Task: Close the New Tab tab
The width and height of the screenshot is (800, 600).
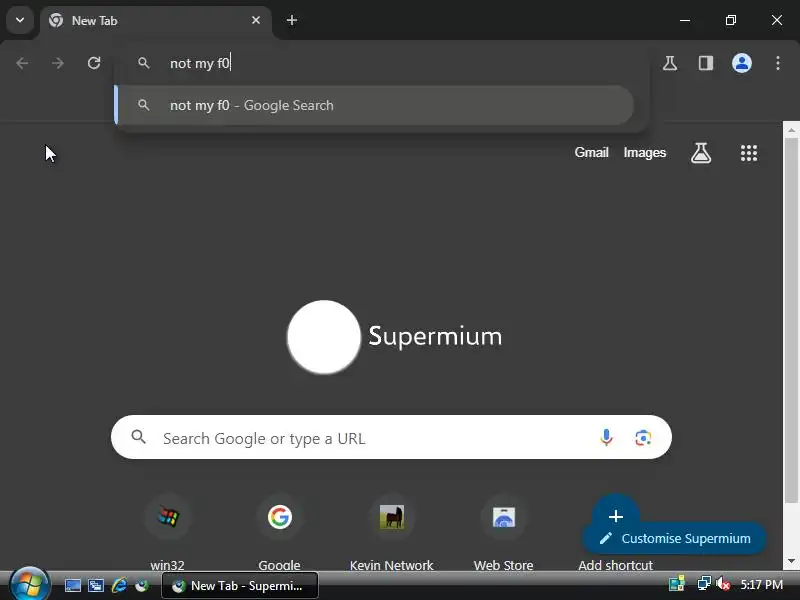Action: (256, 20)
